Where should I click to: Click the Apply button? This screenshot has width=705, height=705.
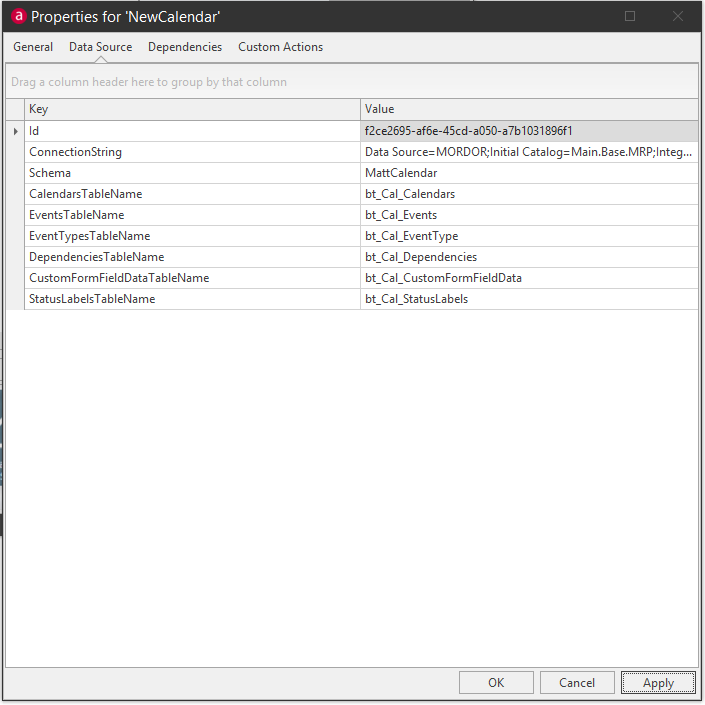(658, 683)
